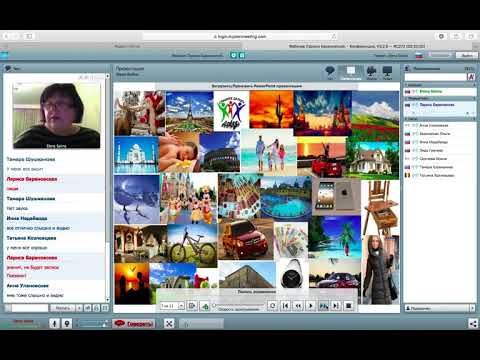Jump to the last slide
The height and width of the screenshot is (360, 480).
[x=336, y=305]
